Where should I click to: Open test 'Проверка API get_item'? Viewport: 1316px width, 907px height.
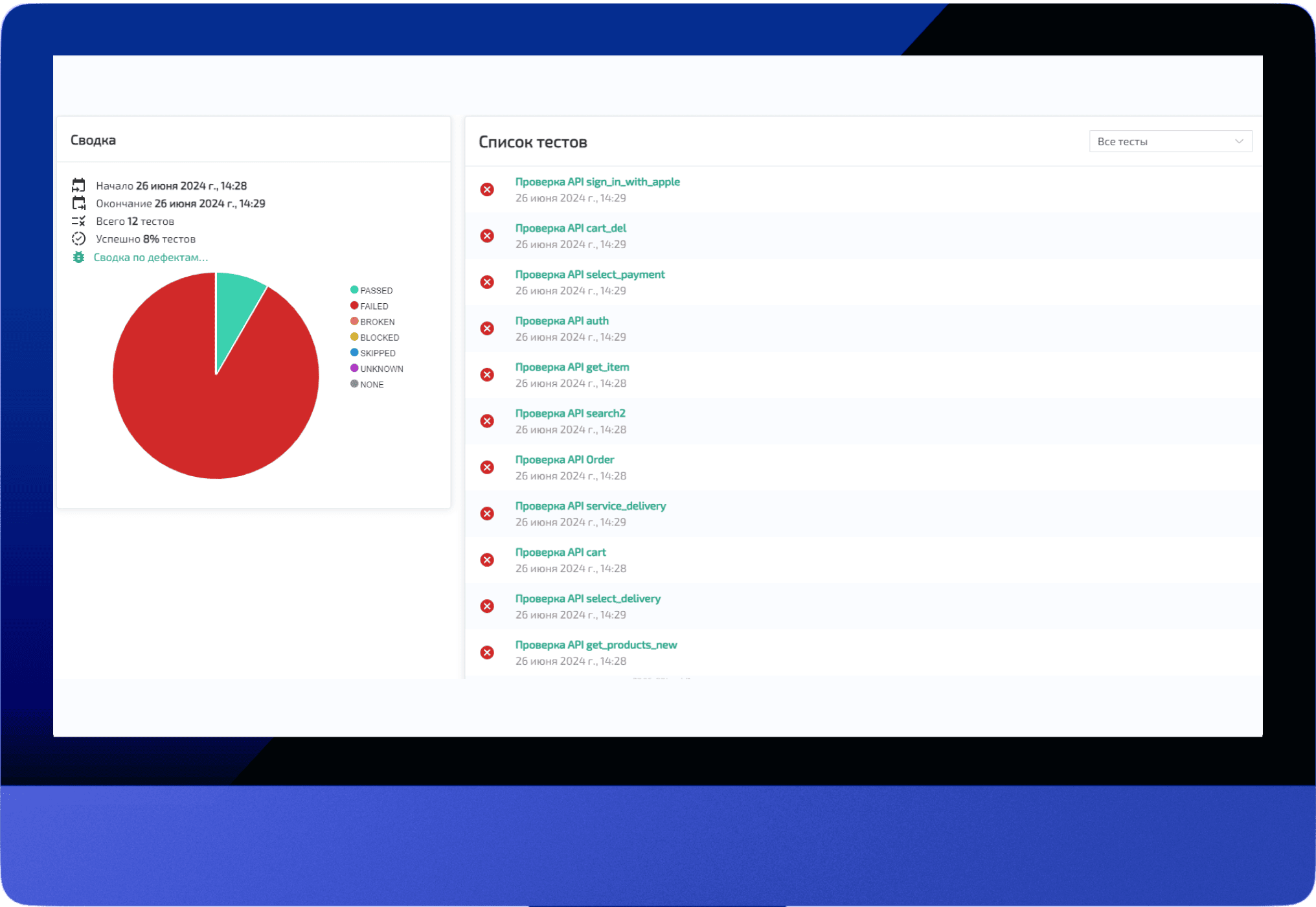click(x=572, y=367)
